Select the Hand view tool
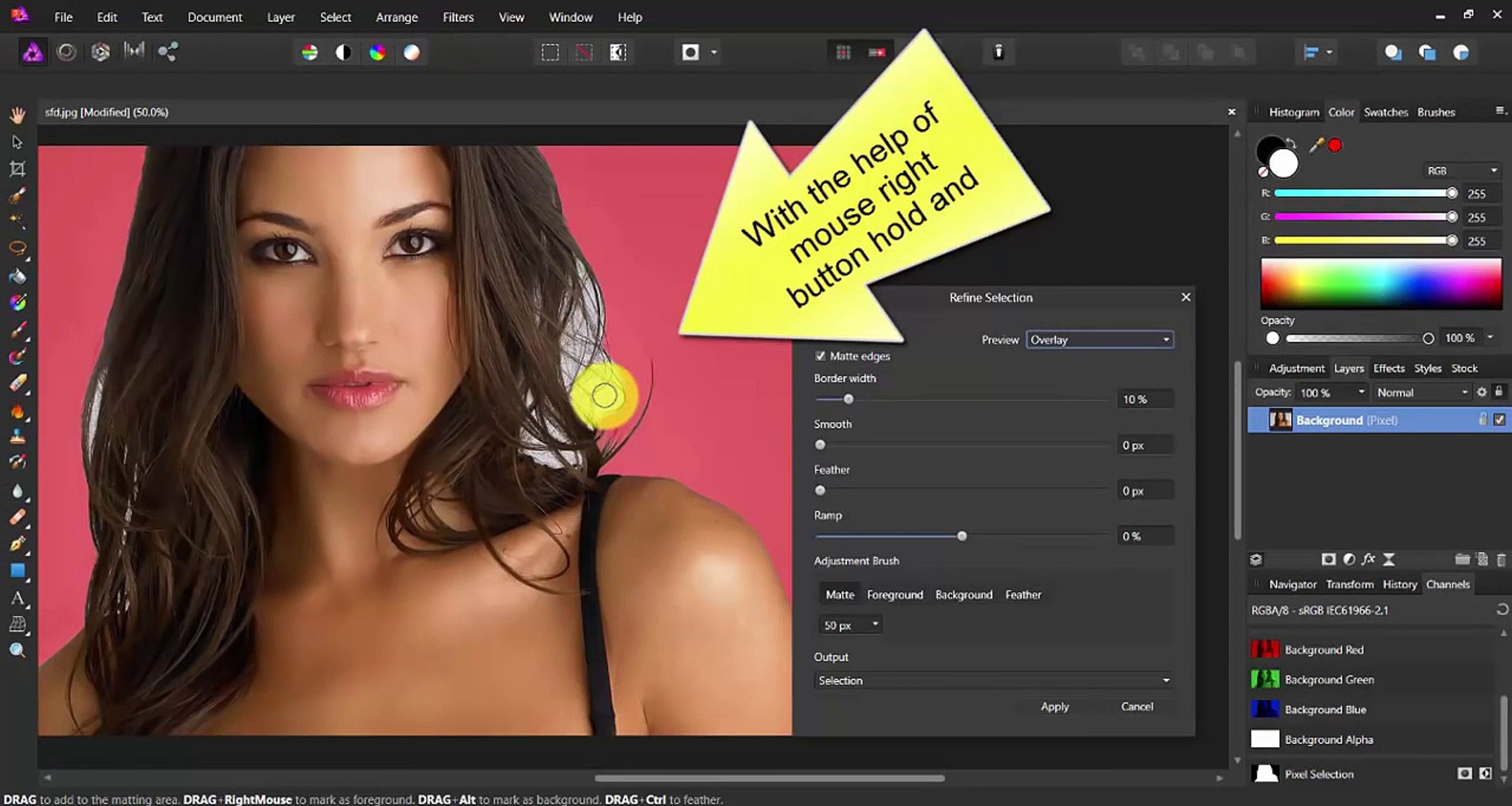Screen dimensions: 1512x806 point(17,115)
